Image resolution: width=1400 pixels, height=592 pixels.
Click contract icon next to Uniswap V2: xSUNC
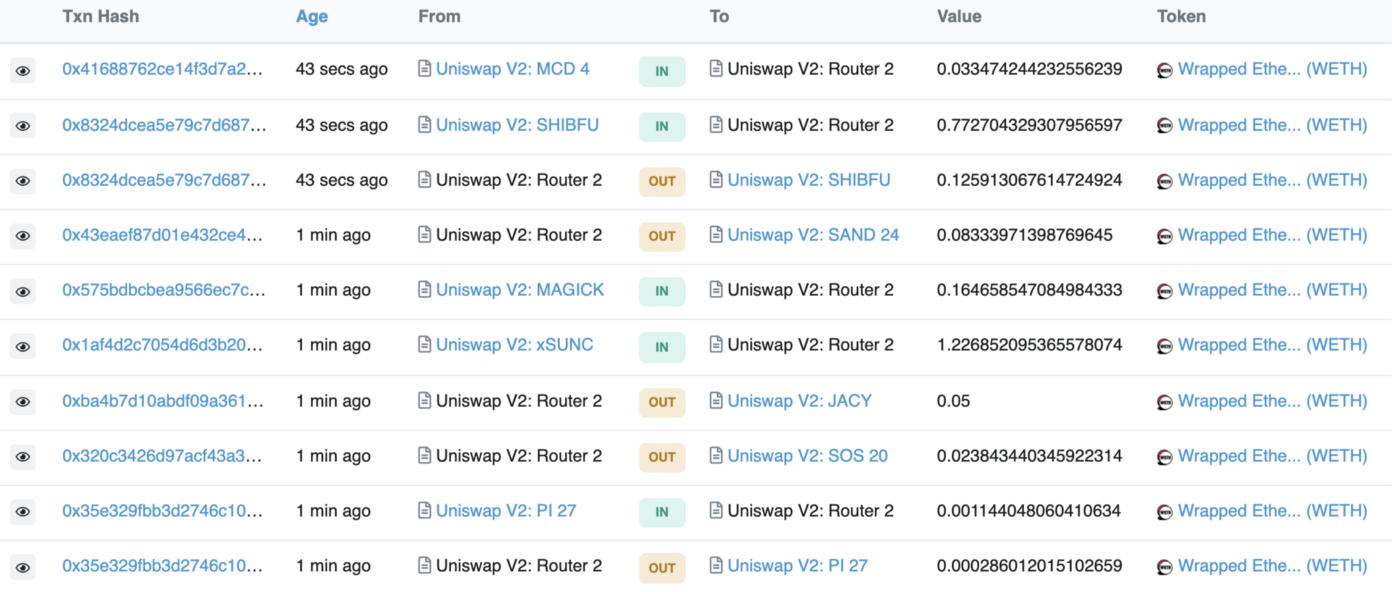[425, 345]
